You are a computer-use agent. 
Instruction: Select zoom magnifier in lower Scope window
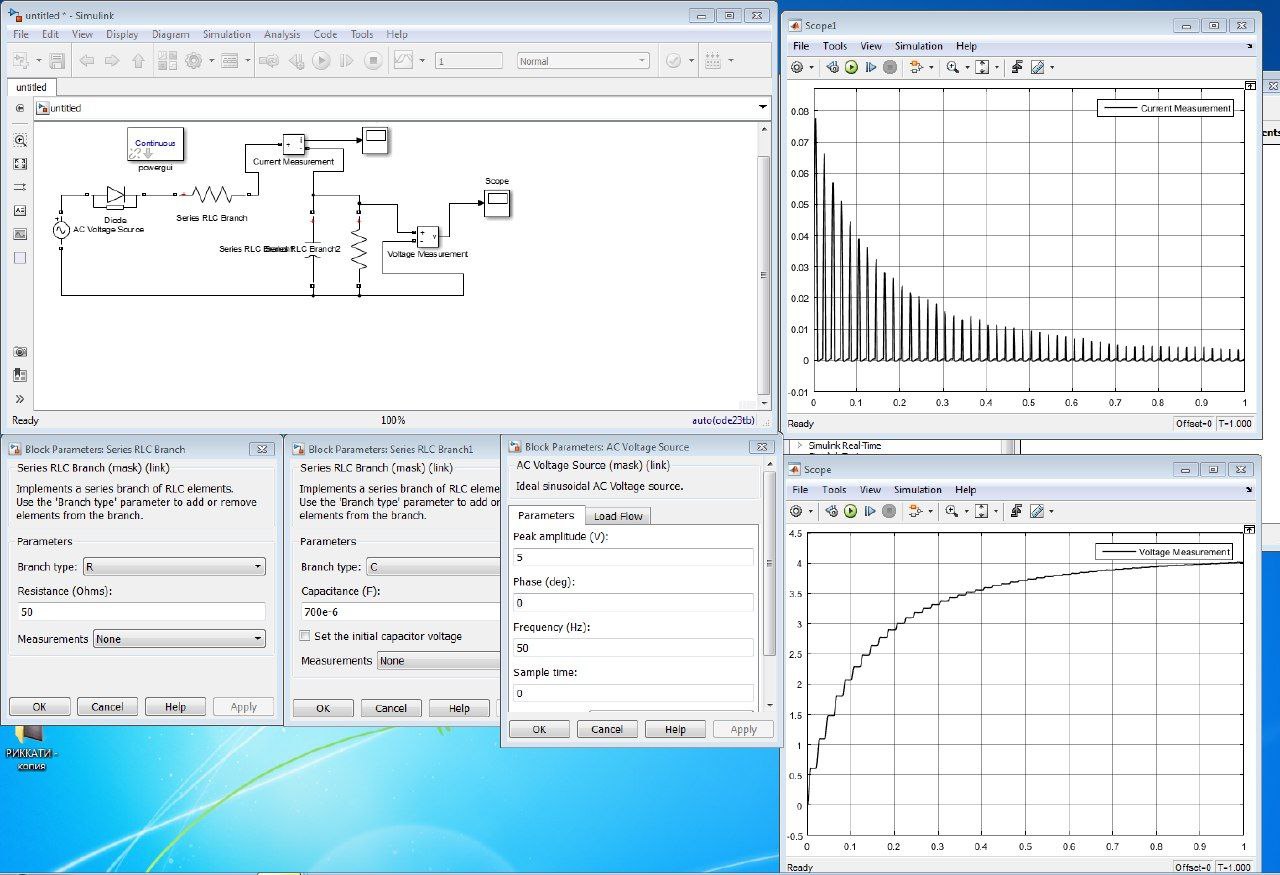953,511
